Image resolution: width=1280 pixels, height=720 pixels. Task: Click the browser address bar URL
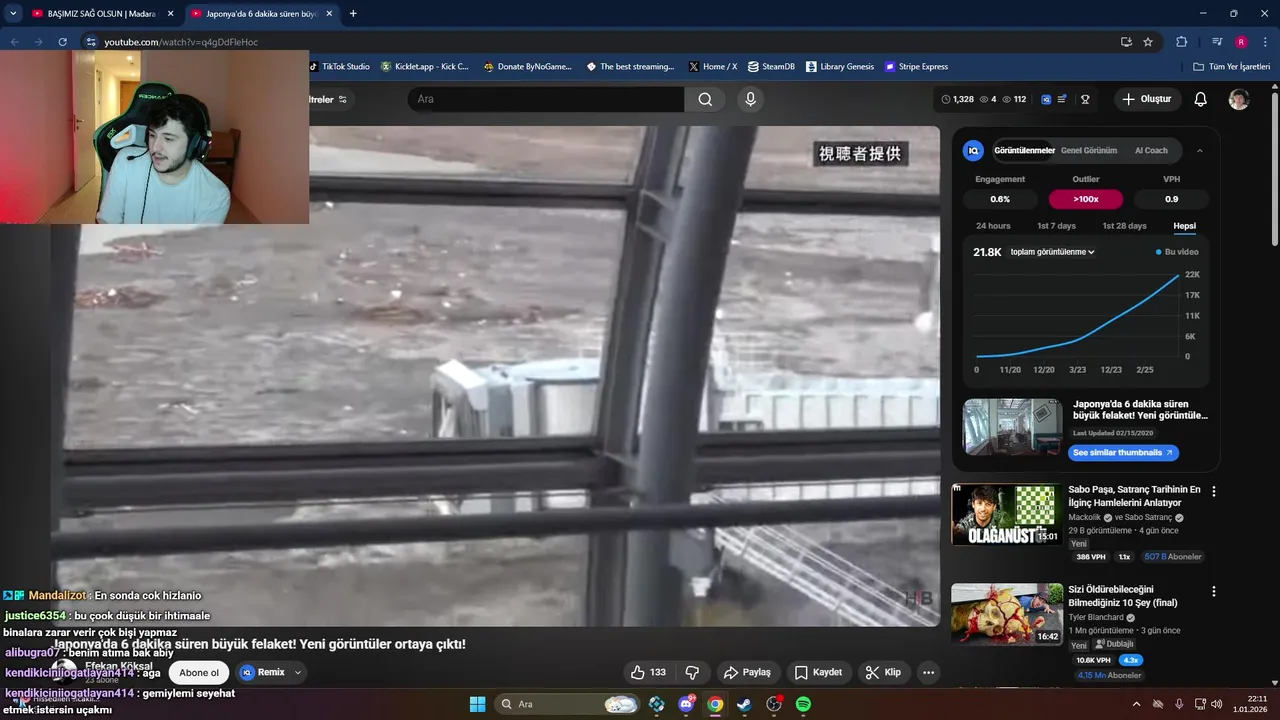181,42
